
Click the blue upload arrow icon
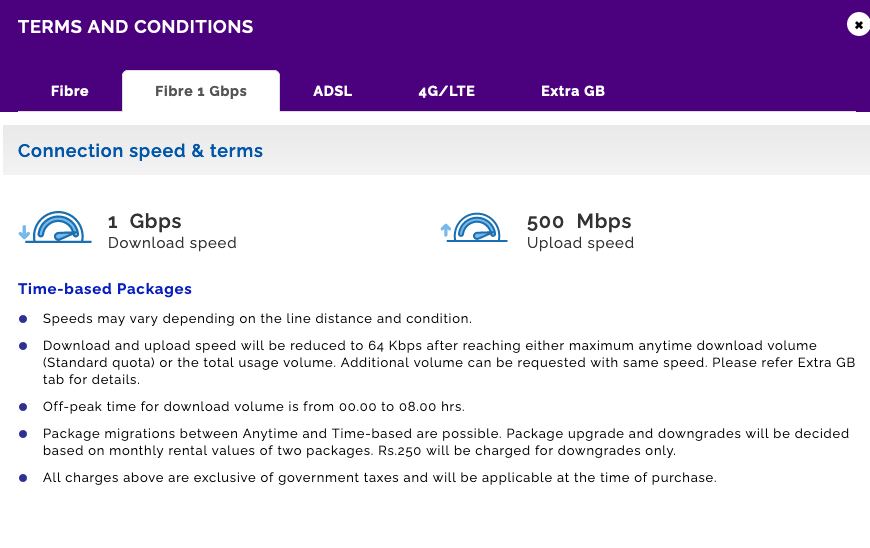tap(446, 230)
